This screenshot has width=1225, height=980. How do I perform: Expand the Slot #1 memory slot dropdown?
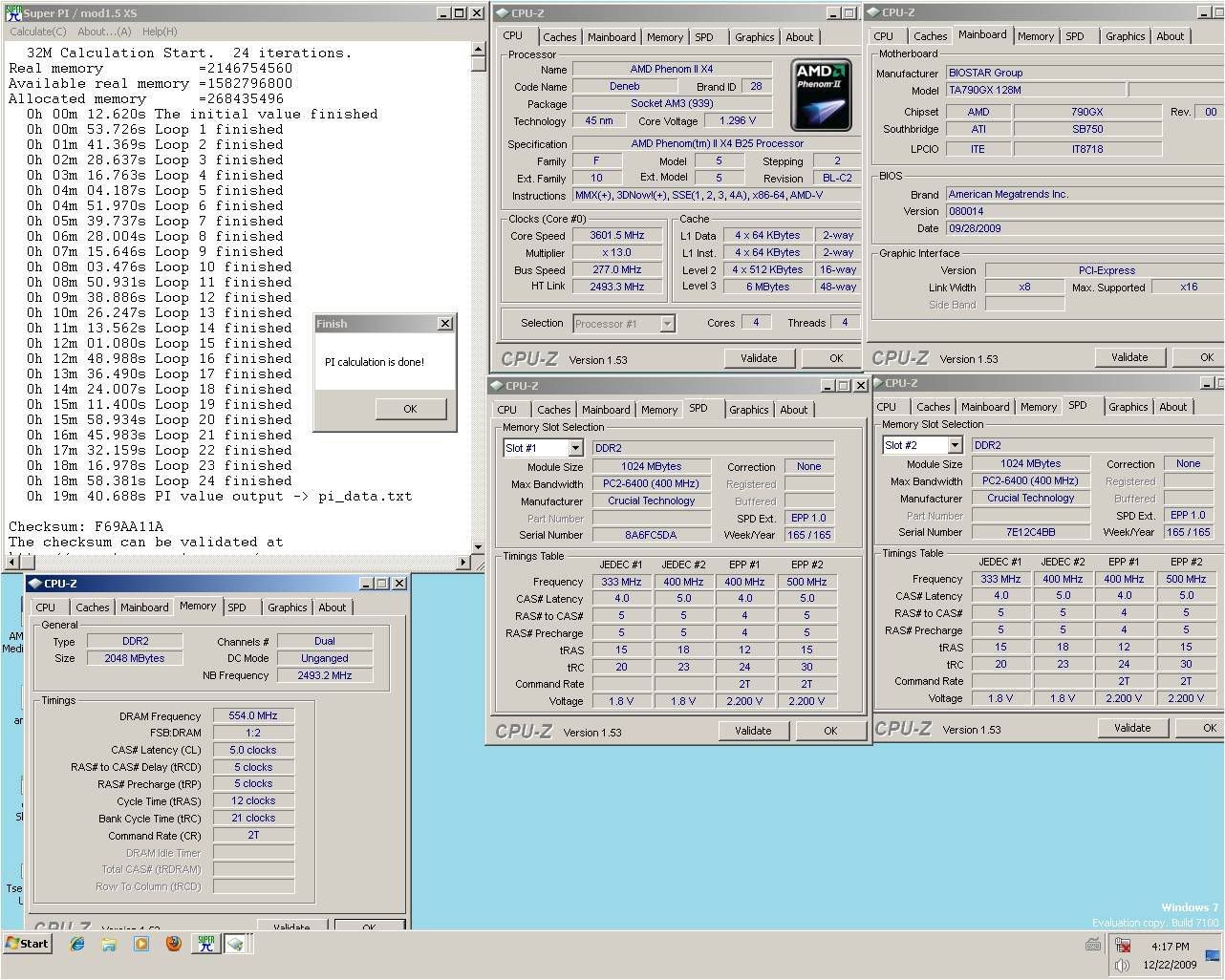tap(575, 448)
